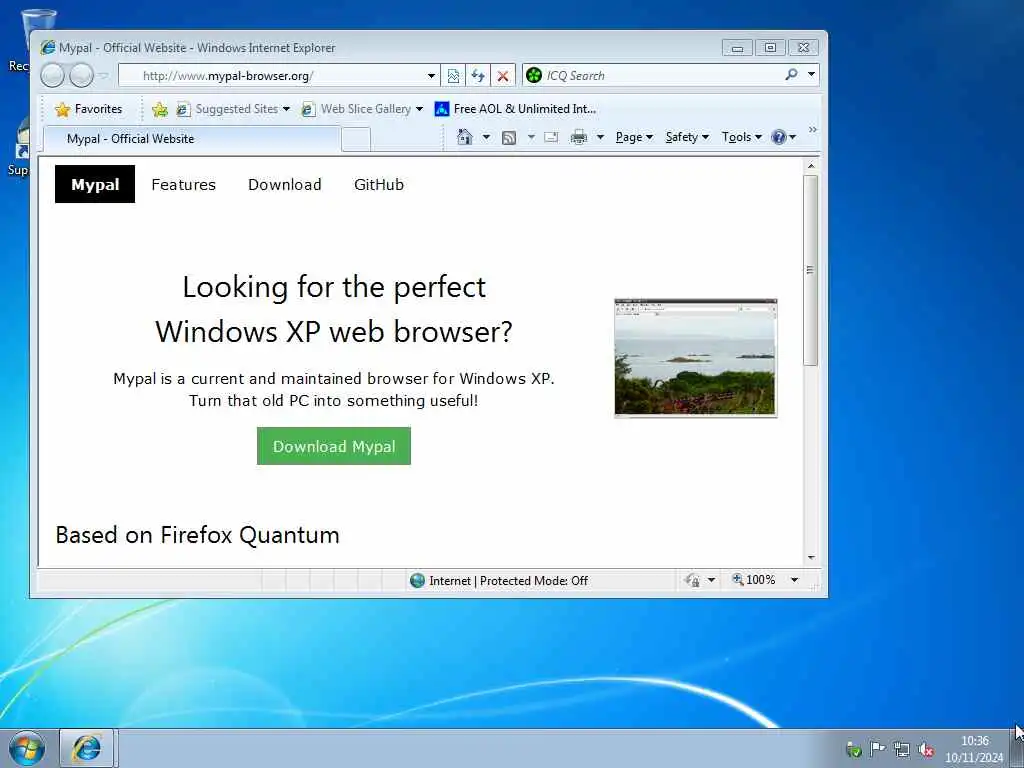
Task: Click the Internet Explorer logo in the title bar
Action: tap(48, 47)
